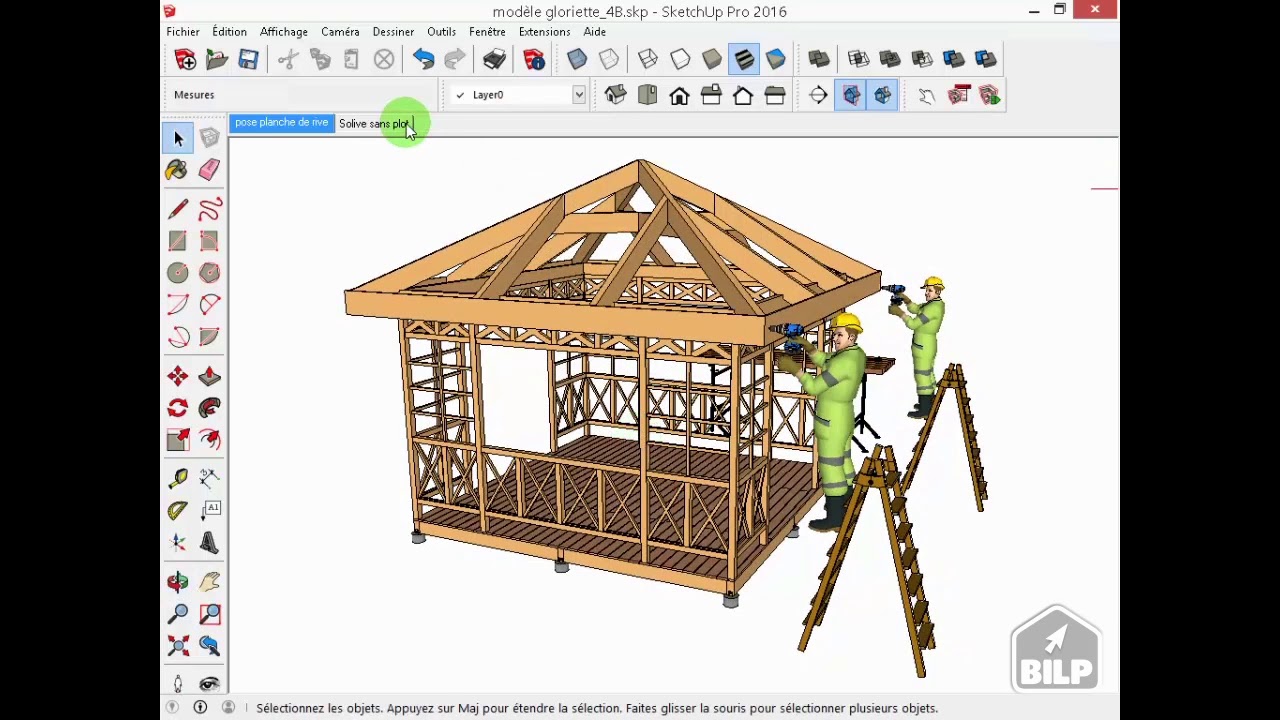Open the Fichier menu

coord(183,32)
